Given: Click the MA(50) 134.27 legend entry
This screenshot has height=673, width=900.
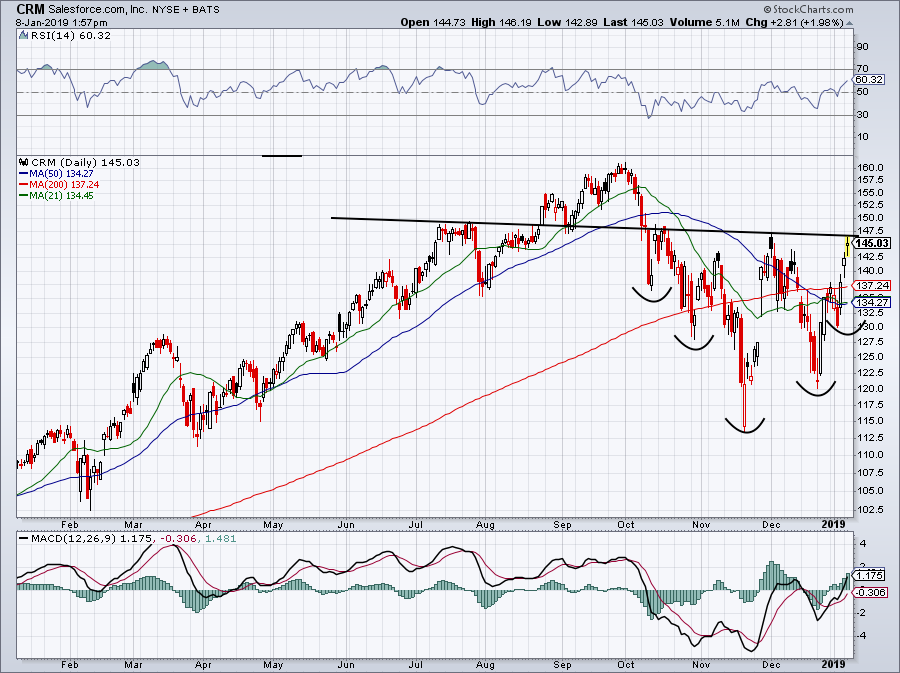Looking at the screenshot, I should pyautogui.click(x=61, y=173).
